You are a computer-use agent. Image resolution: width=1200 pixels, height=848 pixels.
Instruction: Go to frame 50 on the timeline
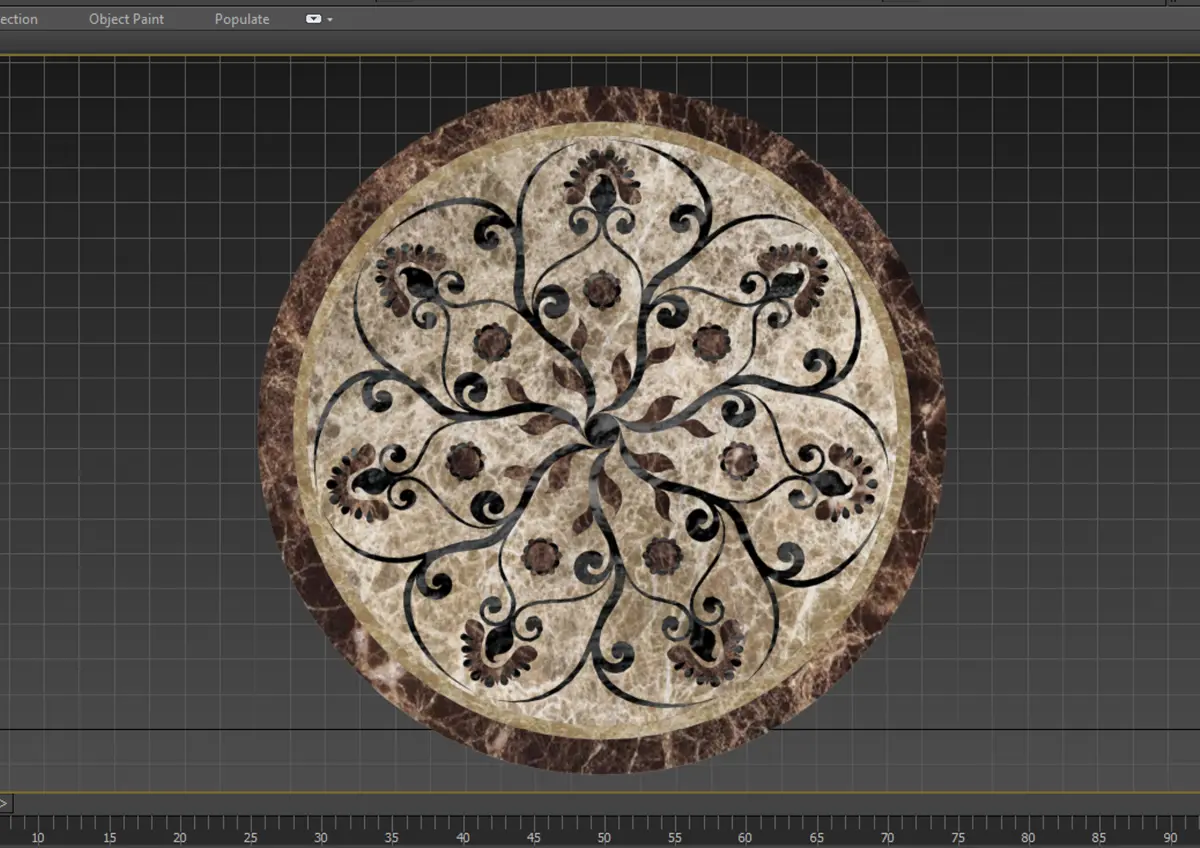(604, 836)
